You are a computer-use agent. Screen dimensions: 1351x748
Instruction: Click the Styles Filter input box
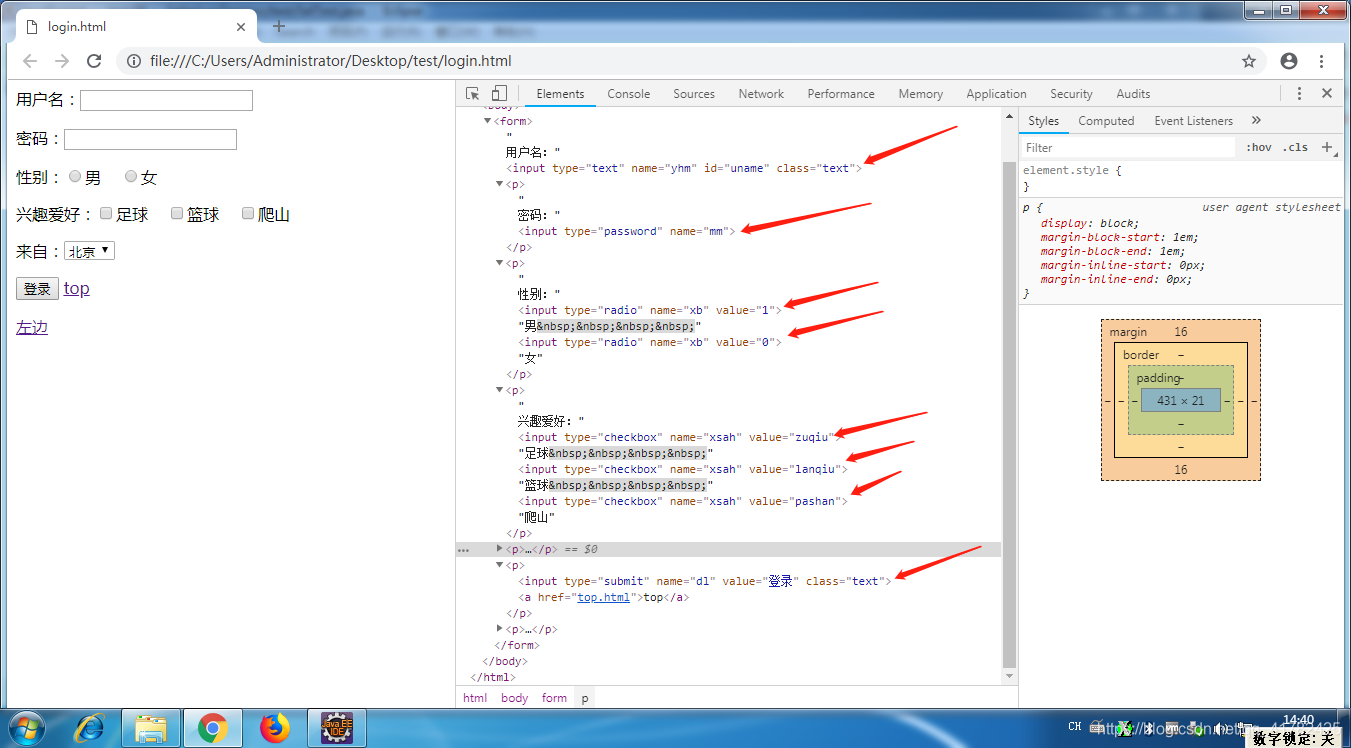(1128, 147)
